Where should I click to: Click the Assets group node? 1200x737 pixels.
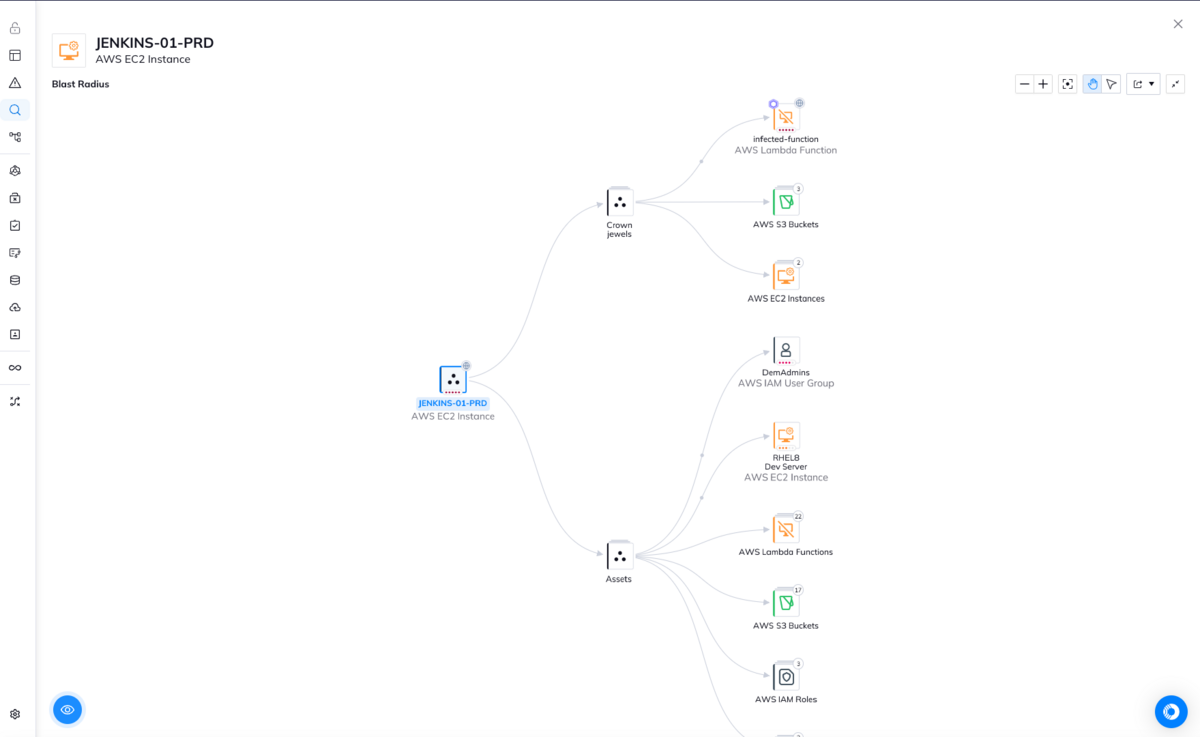(x=620, y=556)
